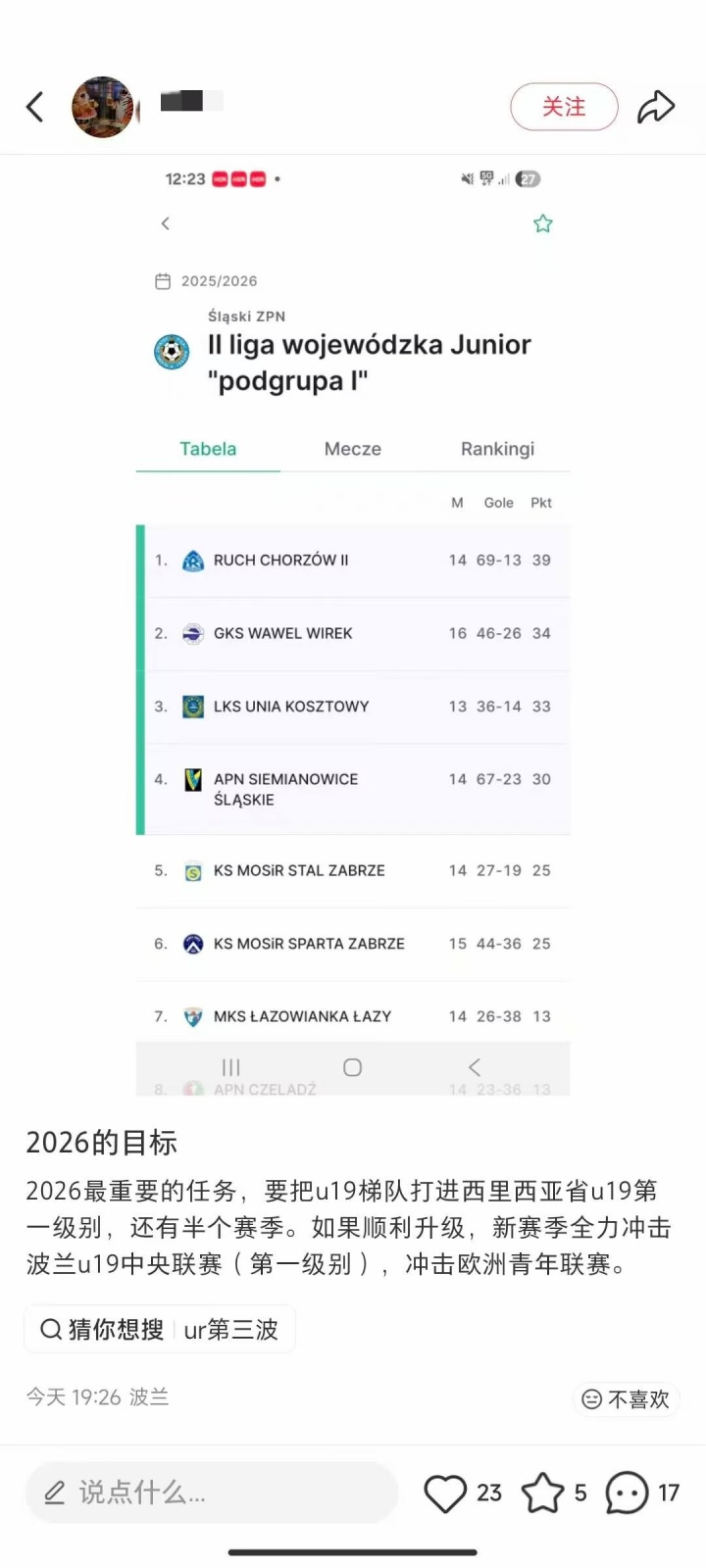Tap the APN Siemianowice Śląskie club logo
706x1568 pixels.
193,780
